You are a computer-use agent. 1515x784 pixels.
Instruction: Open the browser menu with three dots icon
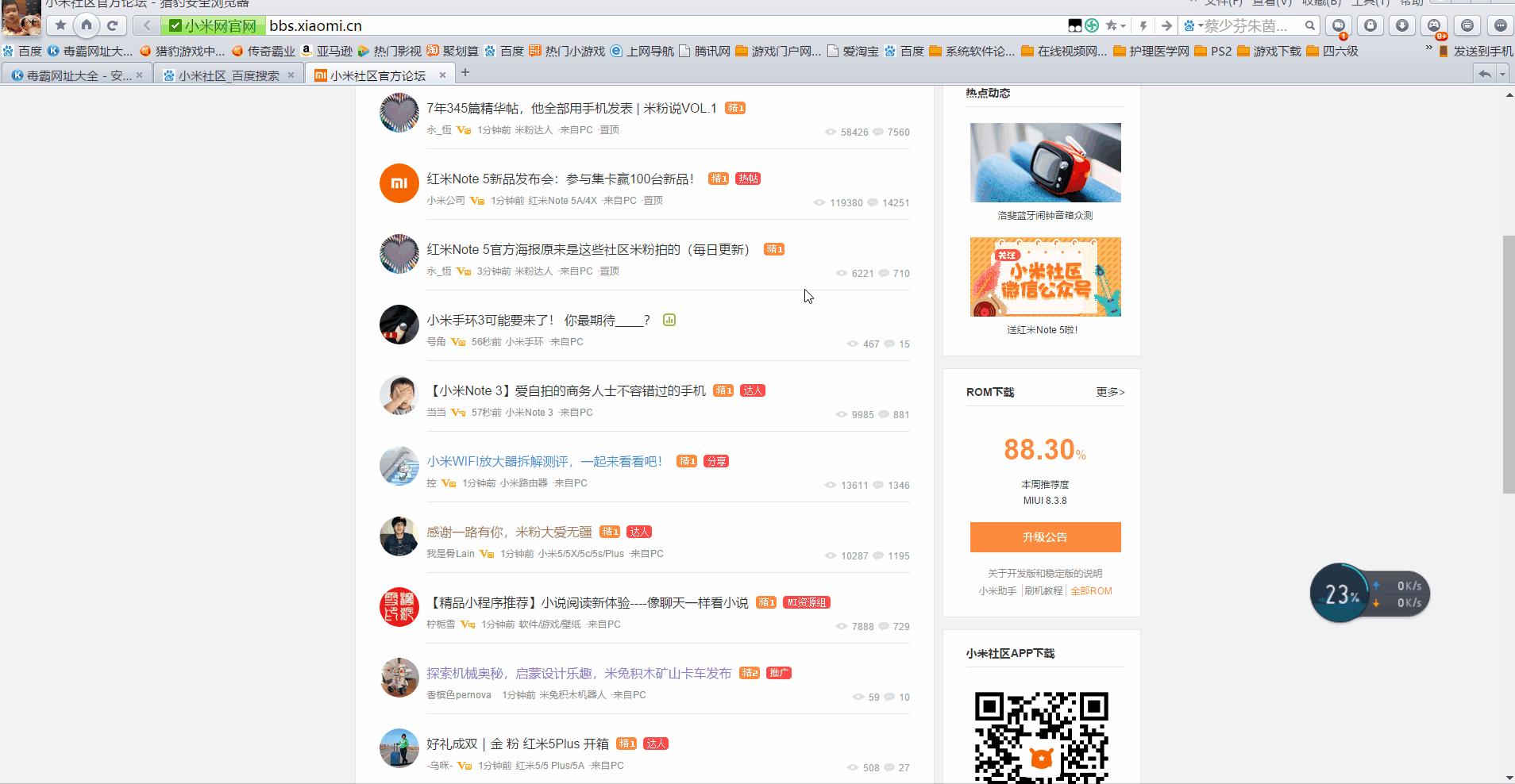pos(1500,25)
